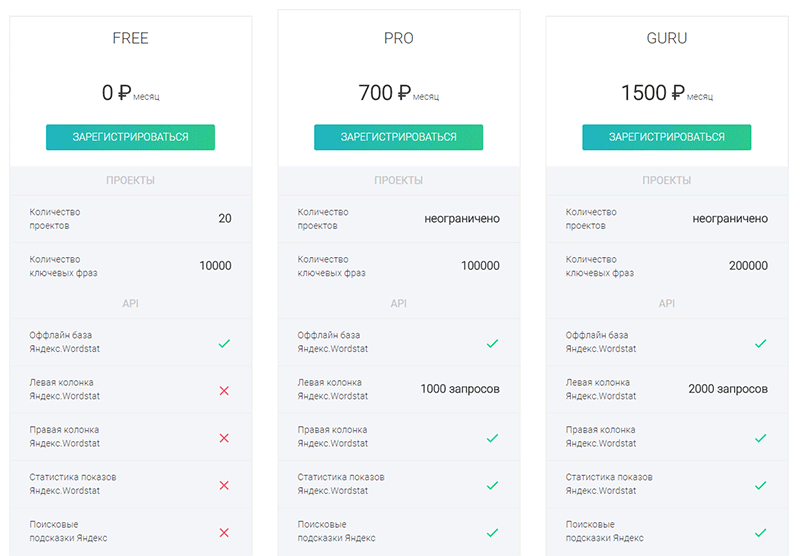
Task: Click FREE plan impressions statistics red cross
Action: pyautogui.click(x=224, y=485)
